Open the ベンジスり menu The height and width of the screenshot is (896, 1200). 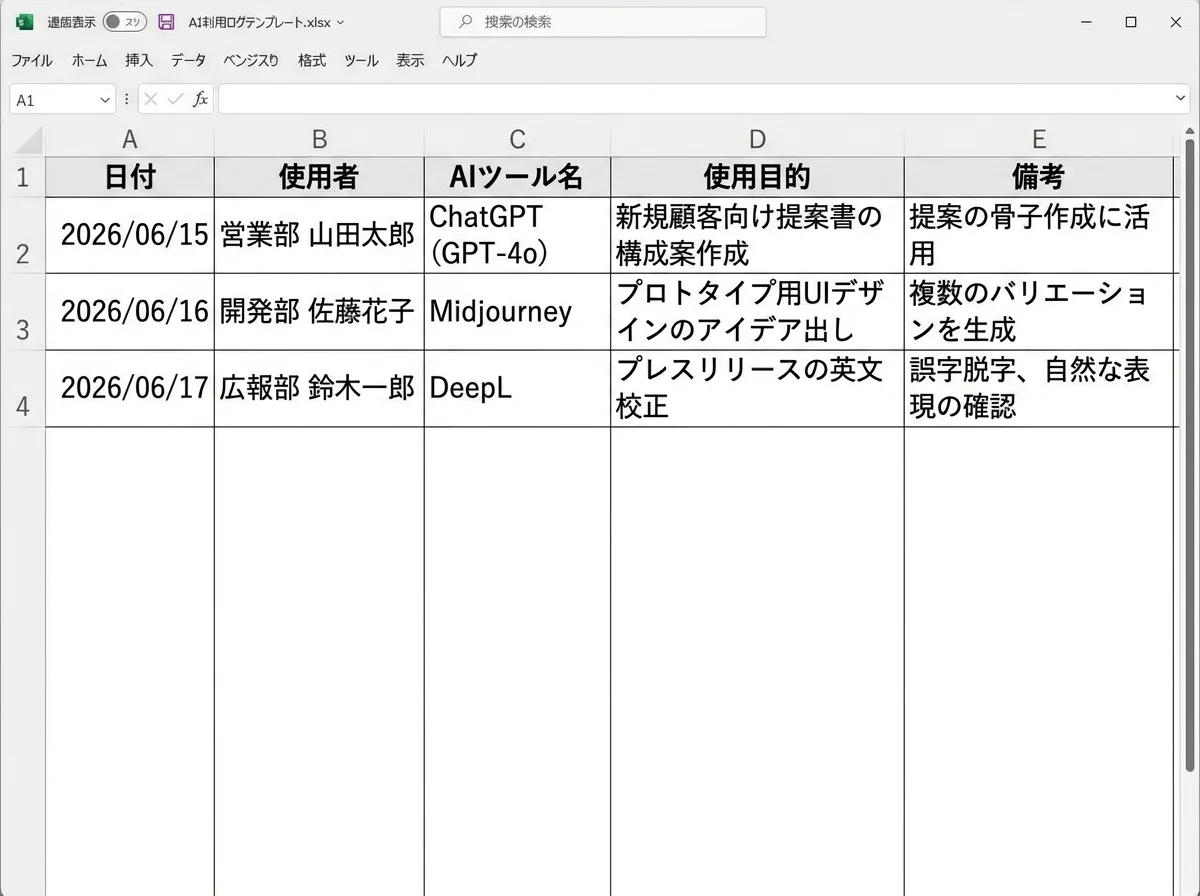click(x=251, y=60)
